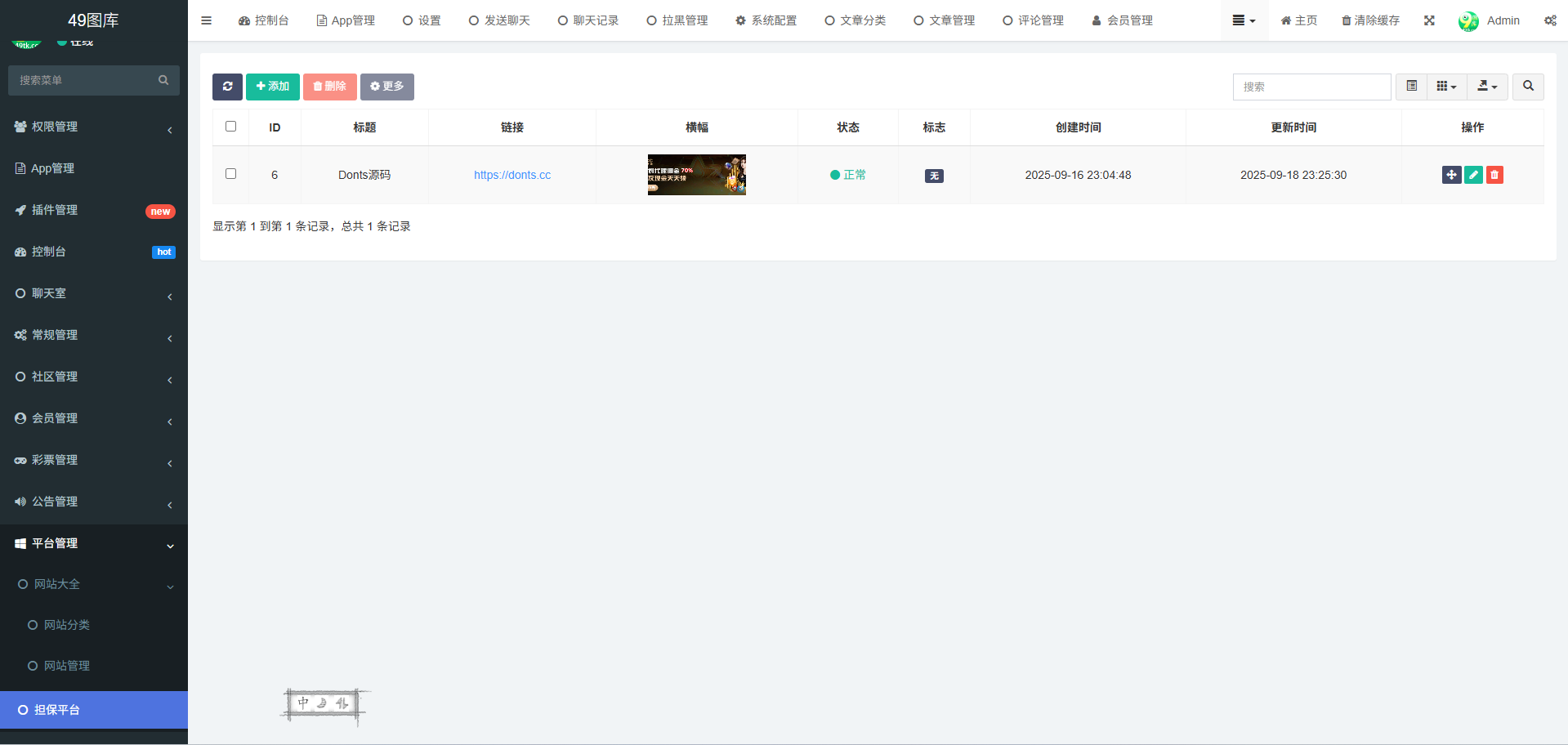Expand the 权限管理 sidebar menu
Viewport: 1568px width, 745px height.
tap(94, 127)
